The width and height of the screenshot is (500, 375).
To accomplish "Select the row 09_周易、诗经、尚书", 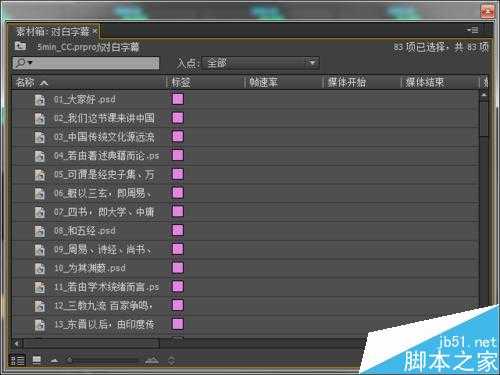I will tap(245, 249).
